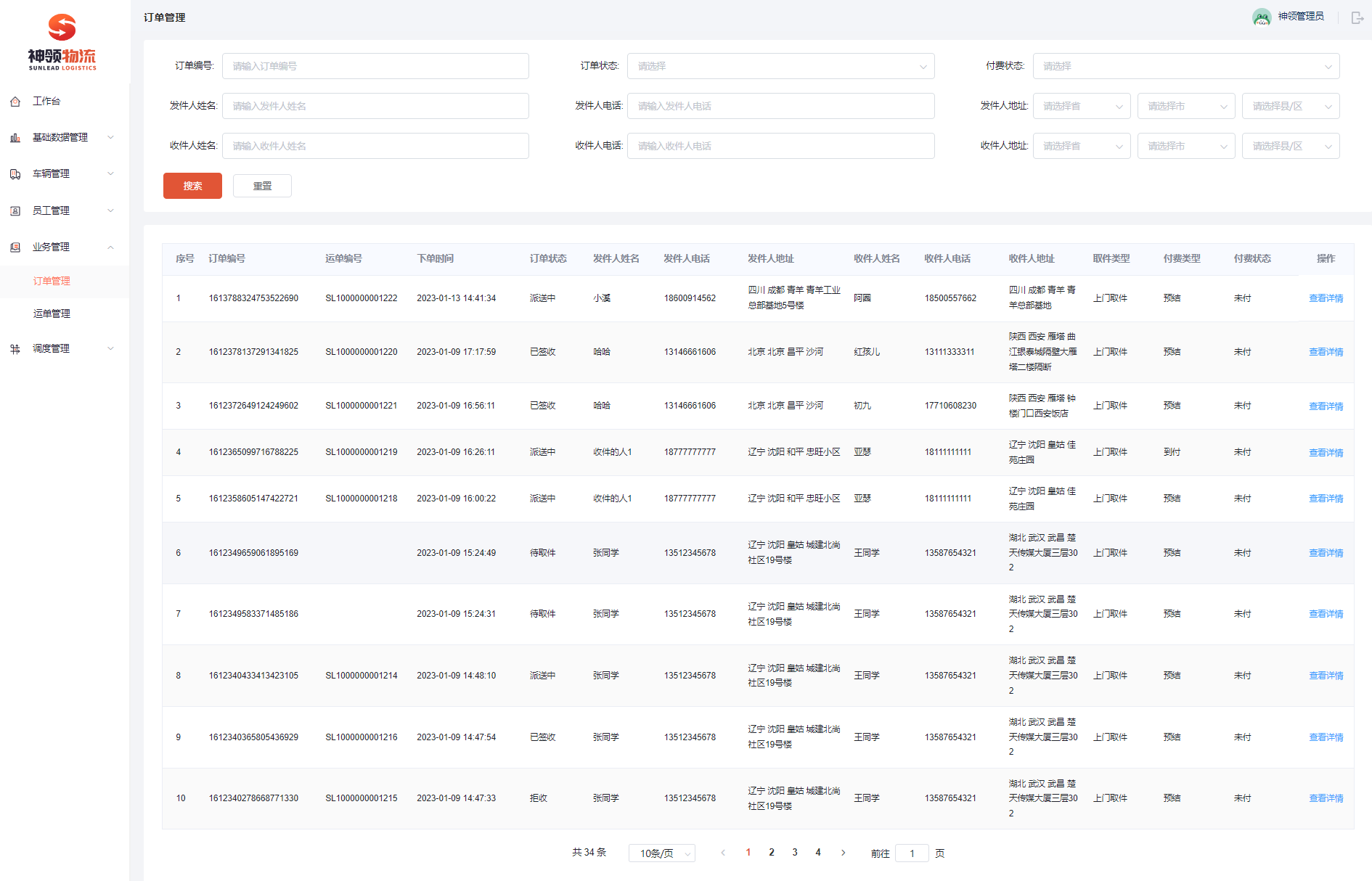Open 查看详情 for order row 1
1372x881 pixels.
point(1326,298)
